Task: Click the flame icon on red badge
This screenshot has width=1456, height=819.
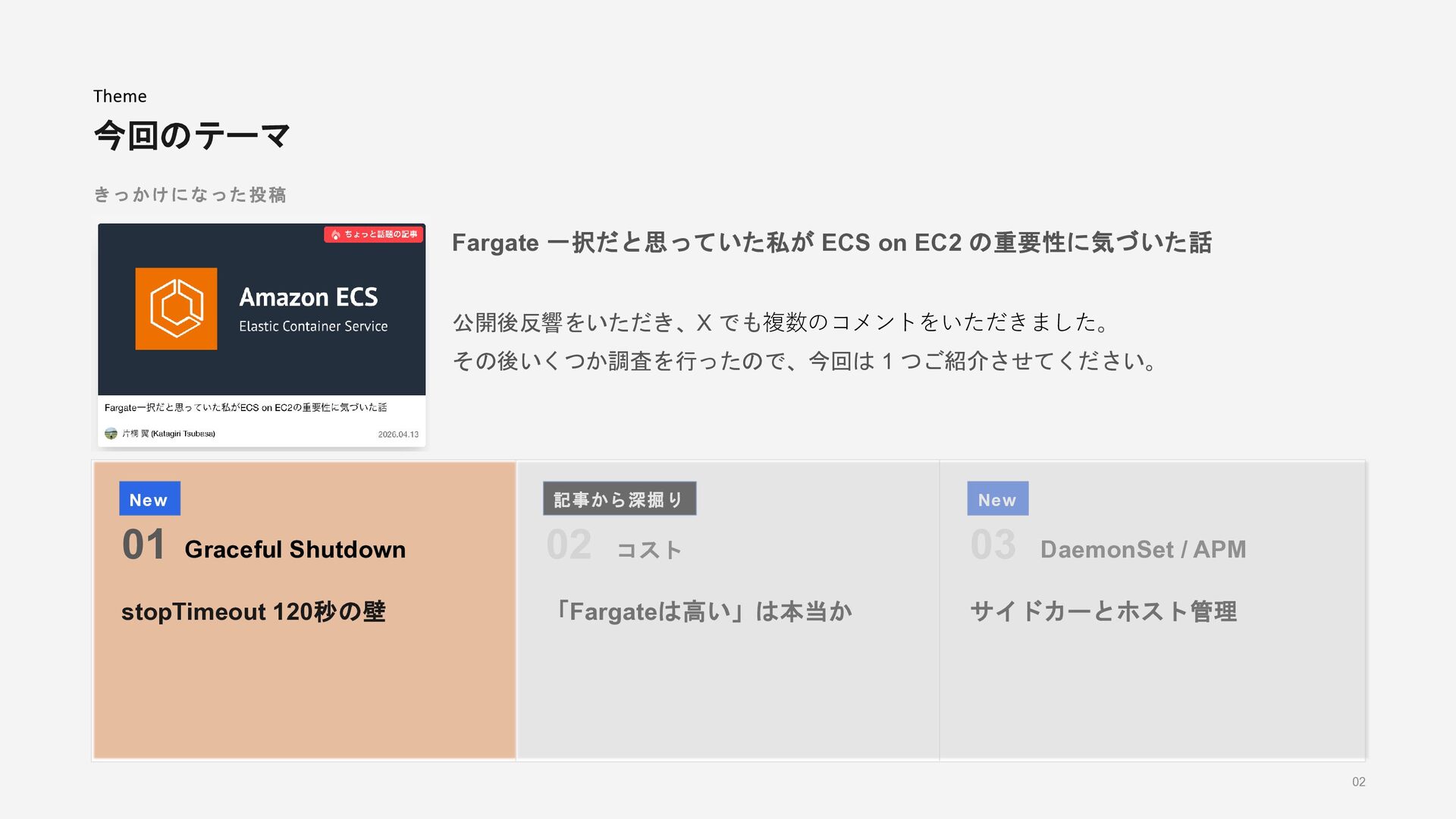Action: (335, 235)
